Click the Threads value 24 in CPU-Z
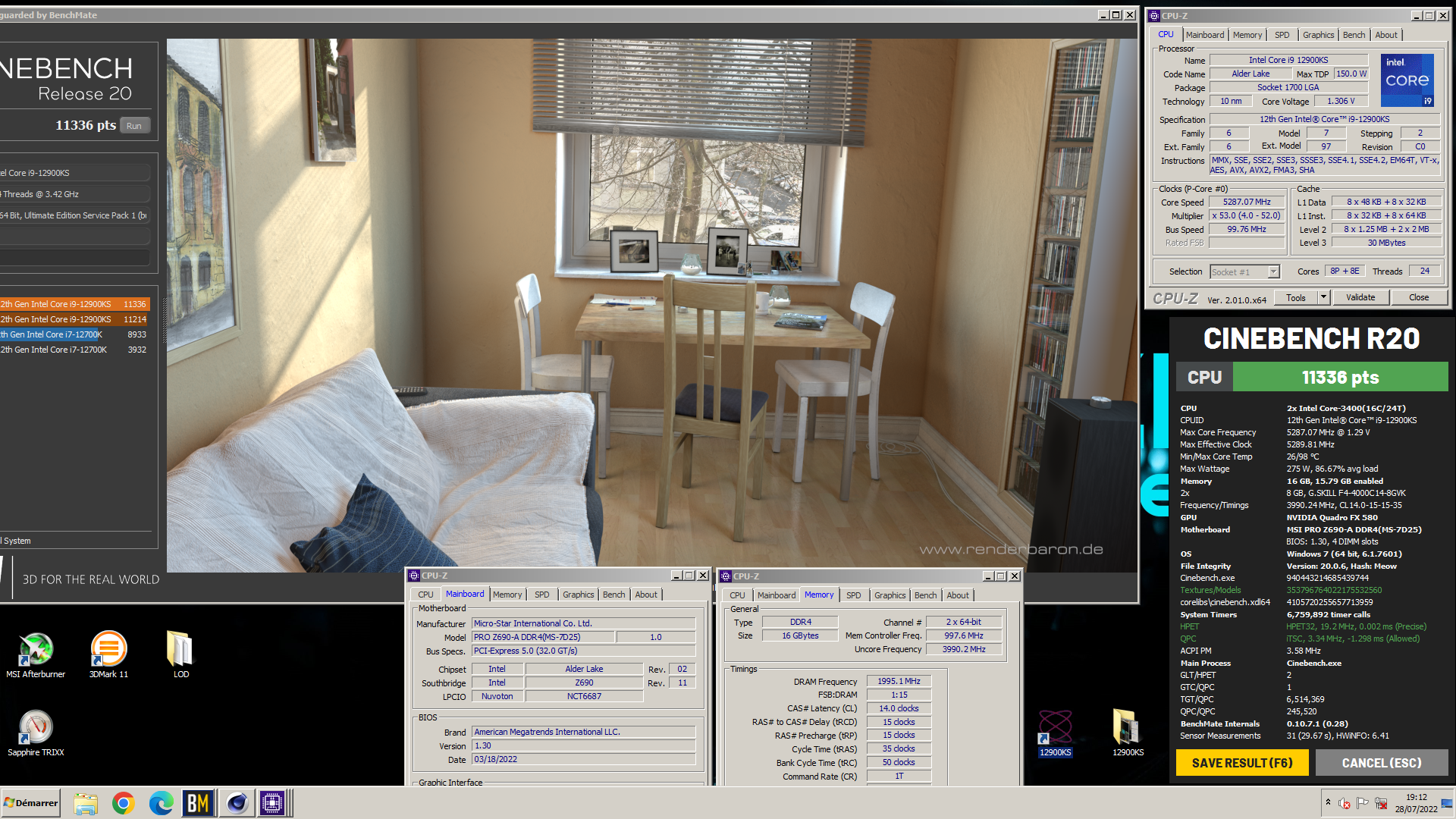Screen dimensions: 1456x819 pos(1425,271)
